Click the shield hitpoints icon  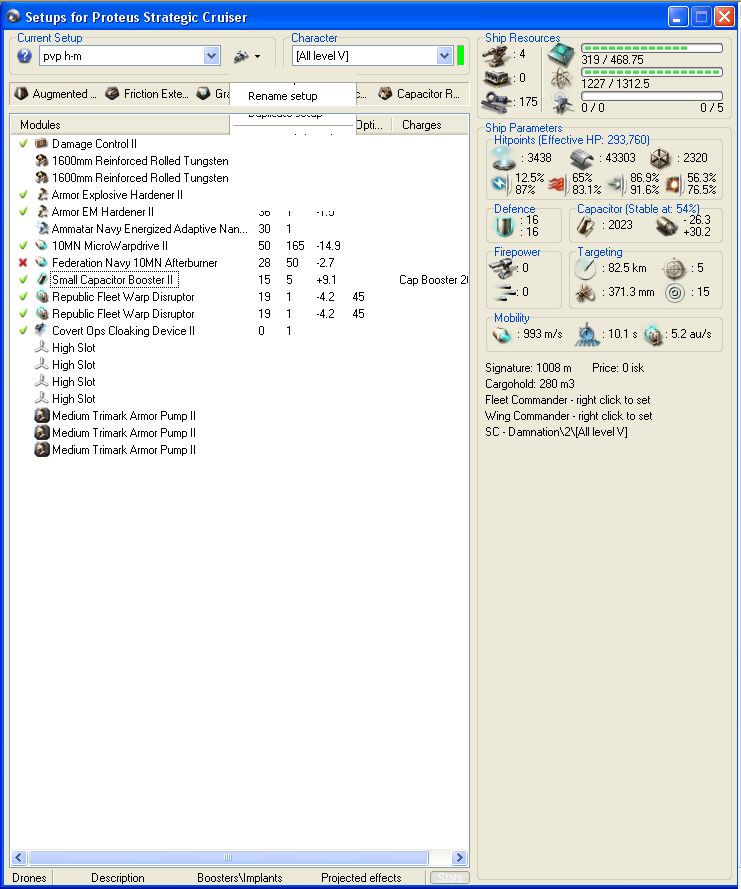point(502,158)
